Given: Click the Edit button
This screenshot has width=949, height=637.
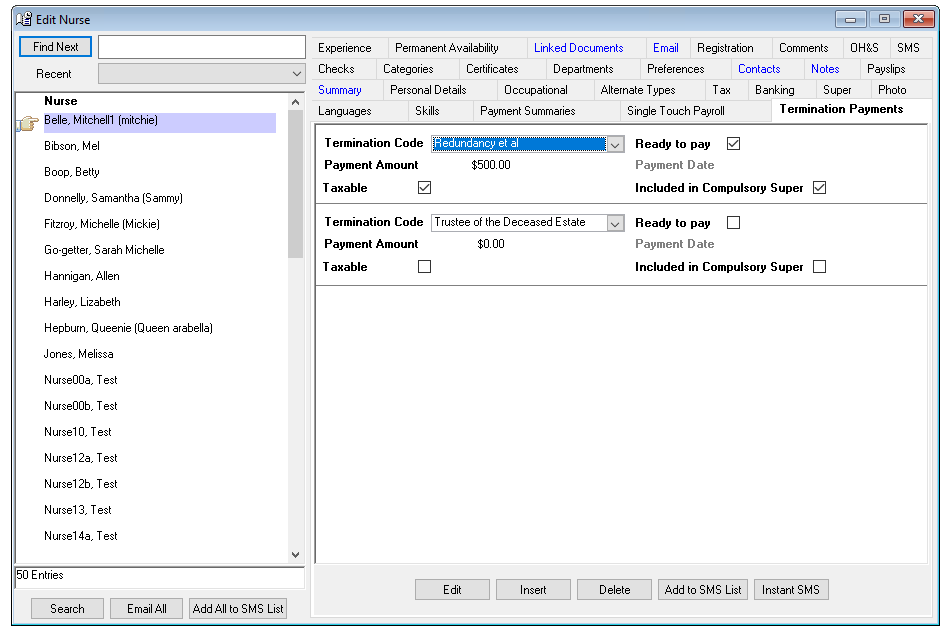Looking at the screenshot, I should (452, 590).
